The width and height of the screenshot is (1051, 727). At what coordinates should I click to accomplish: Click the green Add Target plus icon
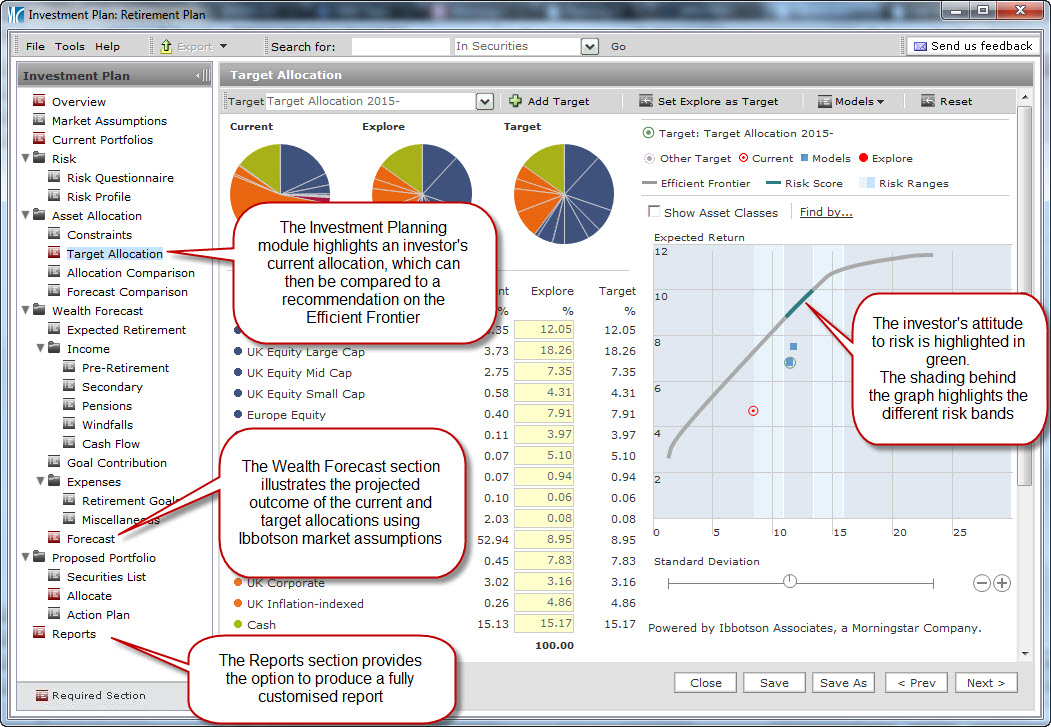click(515, 101)
